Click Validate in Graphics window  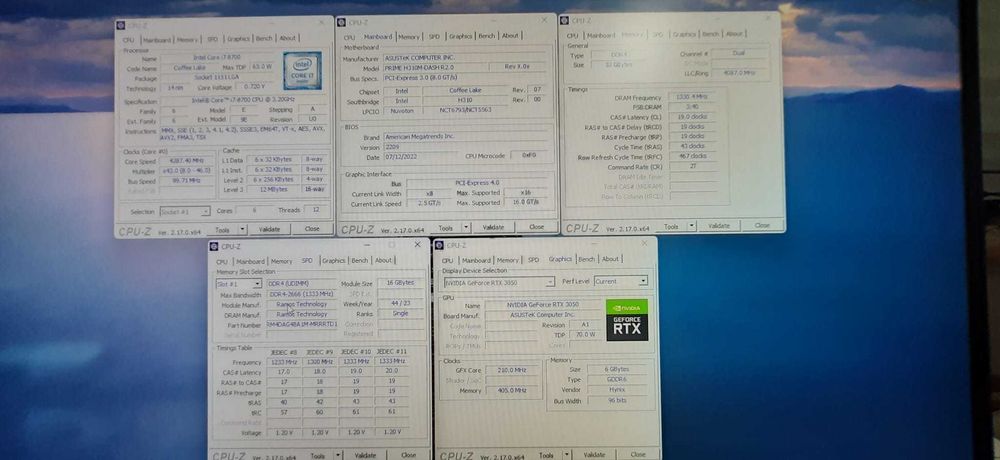(x=594, y=454)
